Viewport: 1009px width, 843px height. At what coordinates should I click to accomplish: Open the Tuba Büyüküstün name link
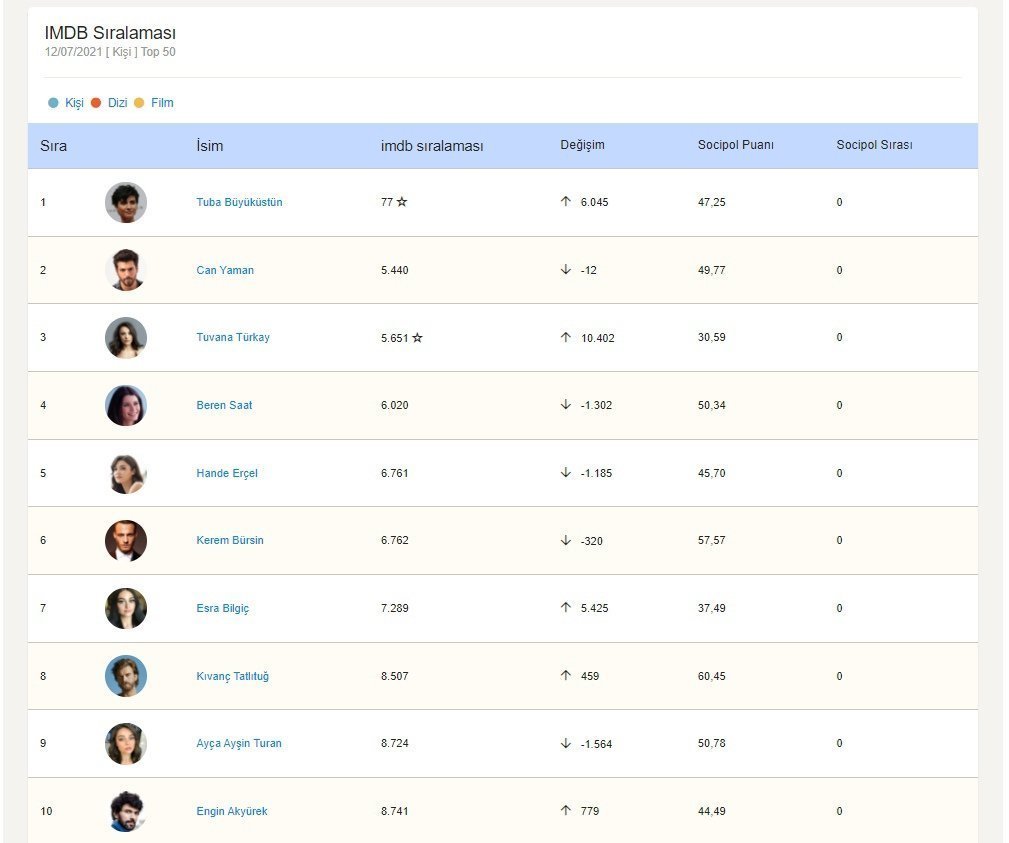(239, 202)
